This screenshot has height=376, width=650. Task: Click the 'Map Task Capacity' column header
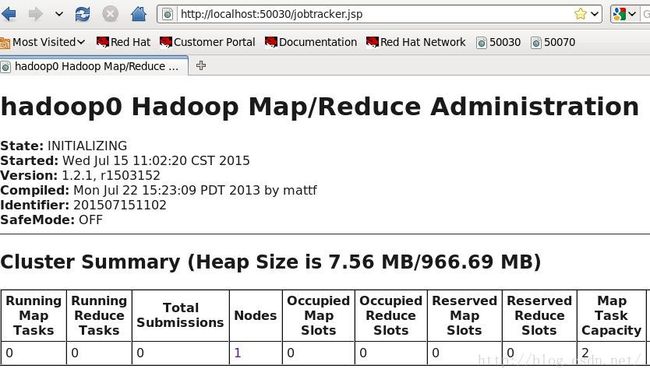tap(611, 315)
